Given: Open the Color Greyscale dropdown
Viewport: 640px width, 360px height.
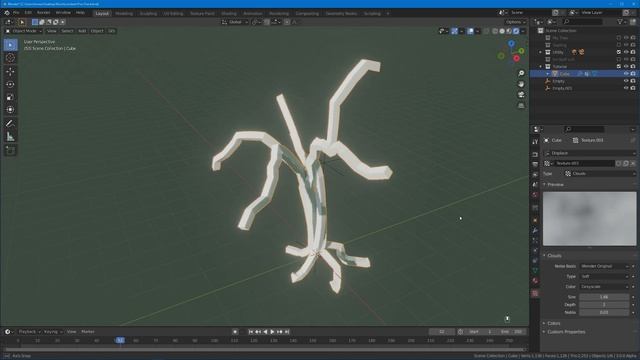Looking at the screenshot, I should 604,287.
